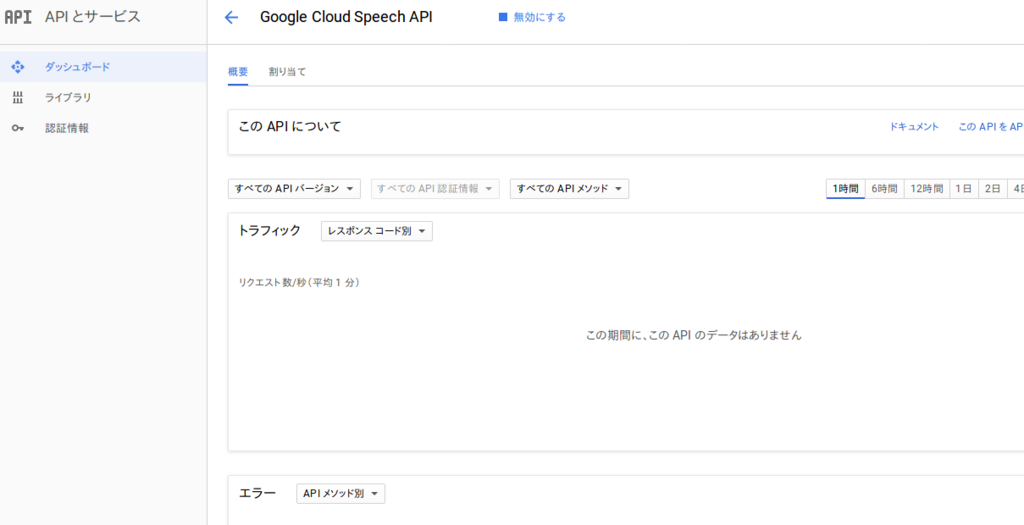Select the 2日 time range
The image size is (1024, 525).
click(x=993, y=189)
